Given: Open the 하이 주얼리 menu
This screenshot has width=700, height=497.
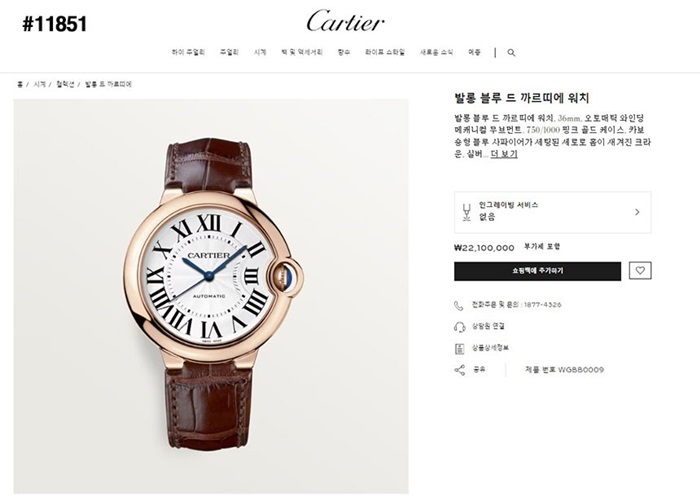Looking at the screenshot, I should tap(188, 52).
